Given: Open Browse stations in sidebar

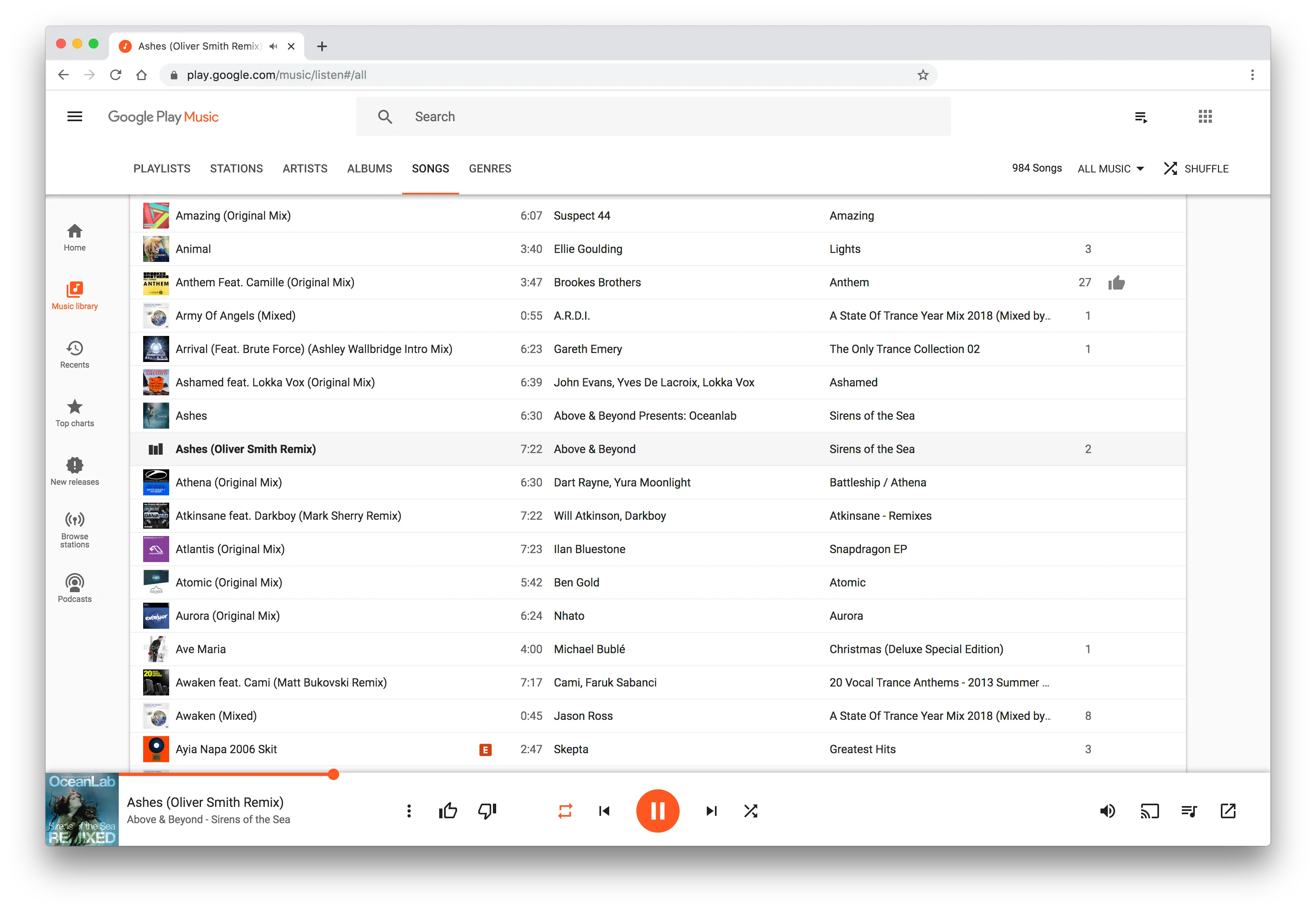Looking at the screenshot, I should tap(75, 530).
